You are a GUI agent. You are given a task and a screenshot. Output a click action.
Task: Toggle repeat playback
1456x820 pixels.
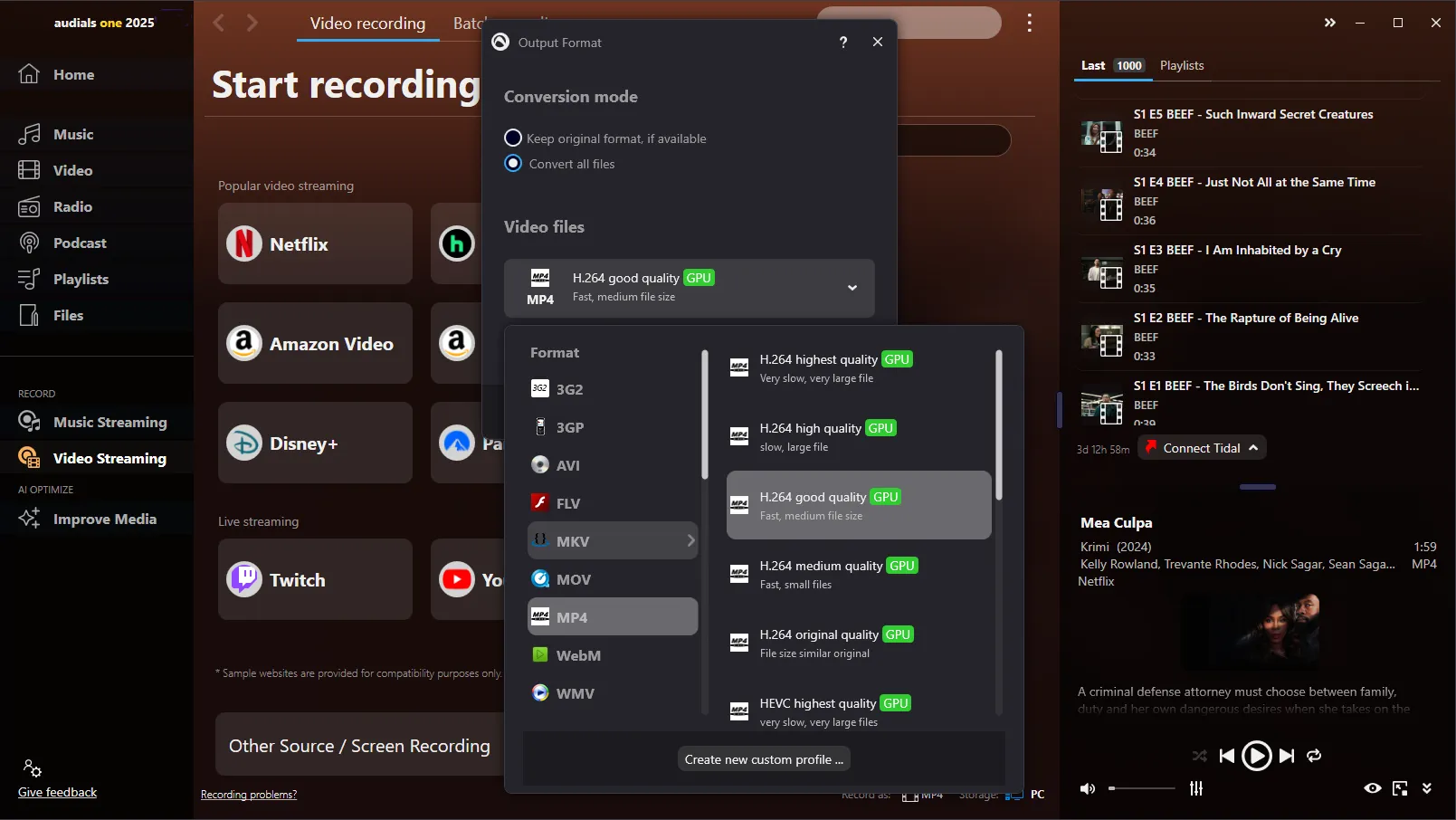(1314, 756)
